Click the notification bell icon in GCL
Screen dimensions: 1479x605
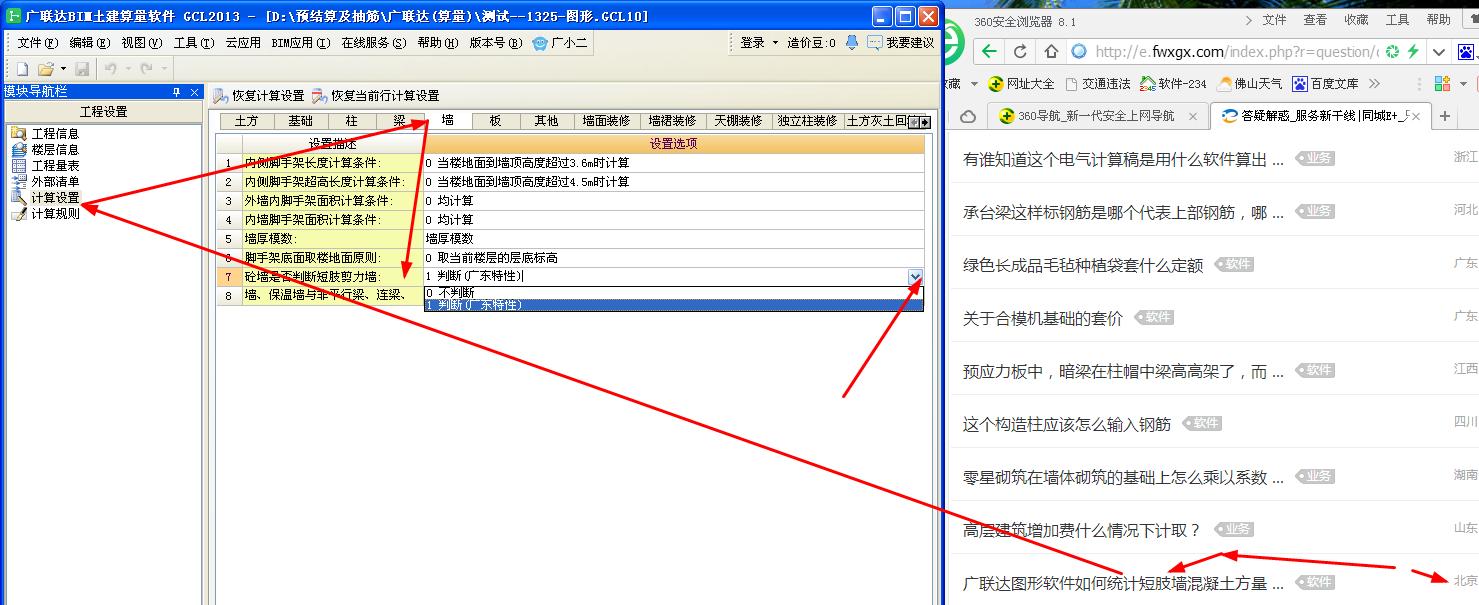852,43
